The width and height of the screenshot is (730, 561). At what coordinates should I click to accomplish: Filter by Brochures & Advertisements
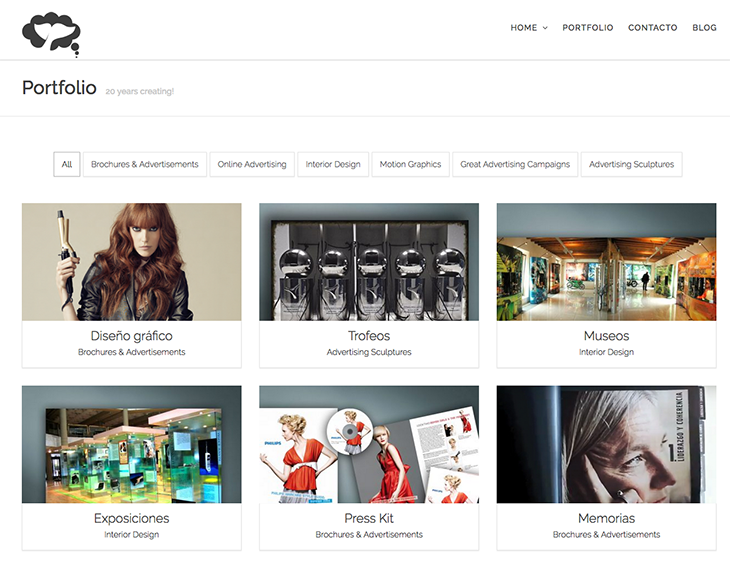click(144, 164)
